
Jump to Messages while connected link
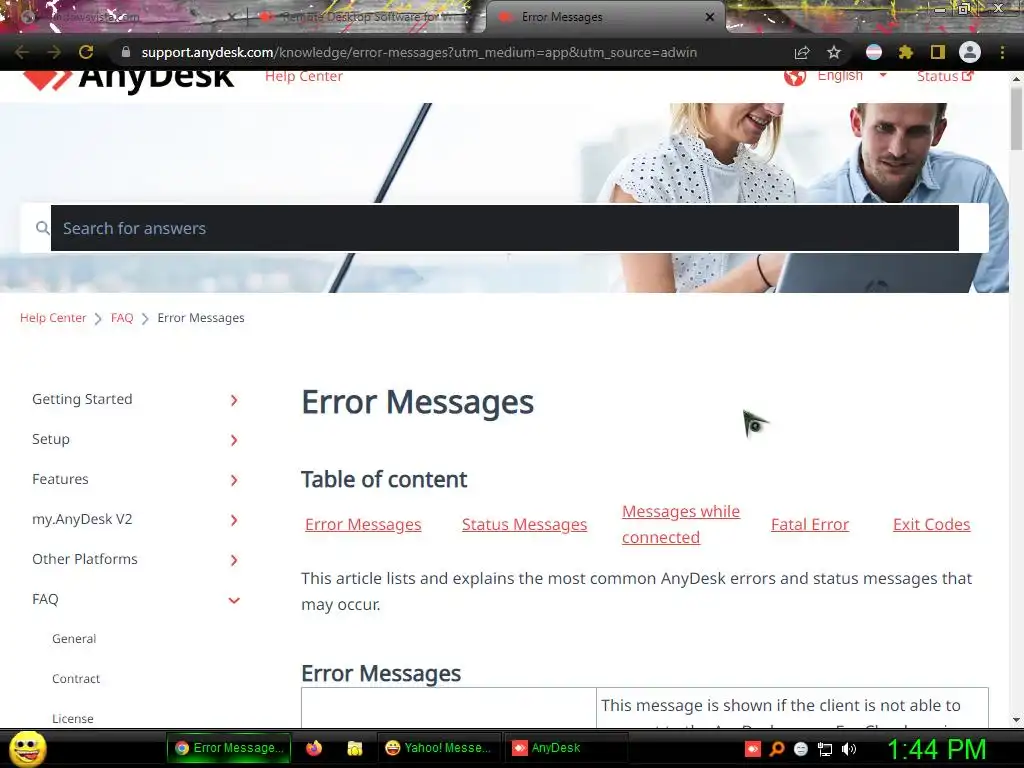680,524
